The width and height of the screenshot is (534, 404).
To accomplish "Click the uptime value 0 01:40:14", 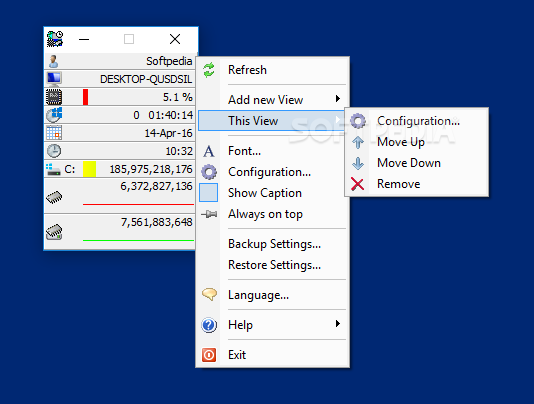I will click(163, 115).
